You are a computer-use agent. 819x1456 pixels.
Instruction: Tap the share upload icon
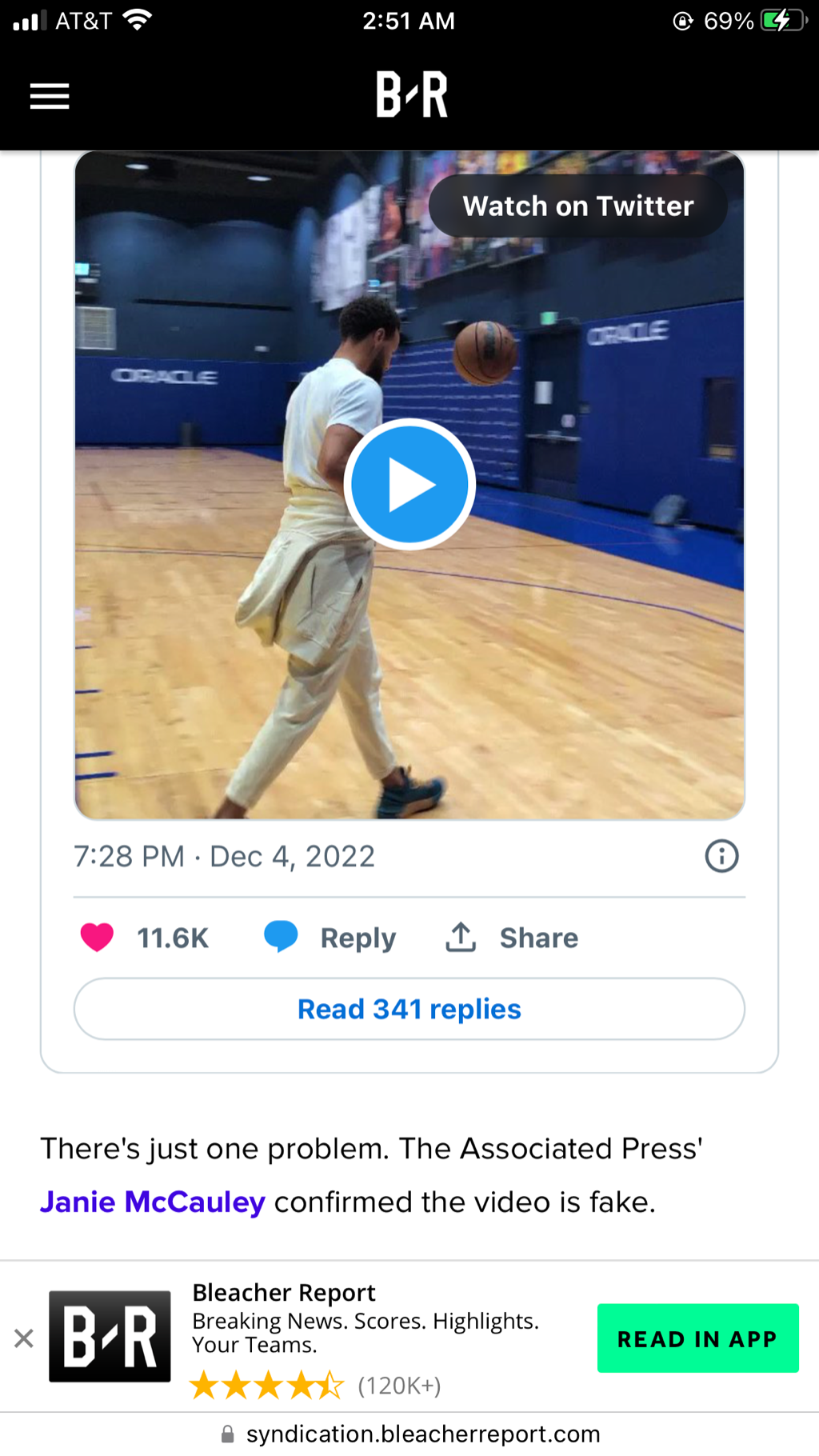click(x=461, y=937)
